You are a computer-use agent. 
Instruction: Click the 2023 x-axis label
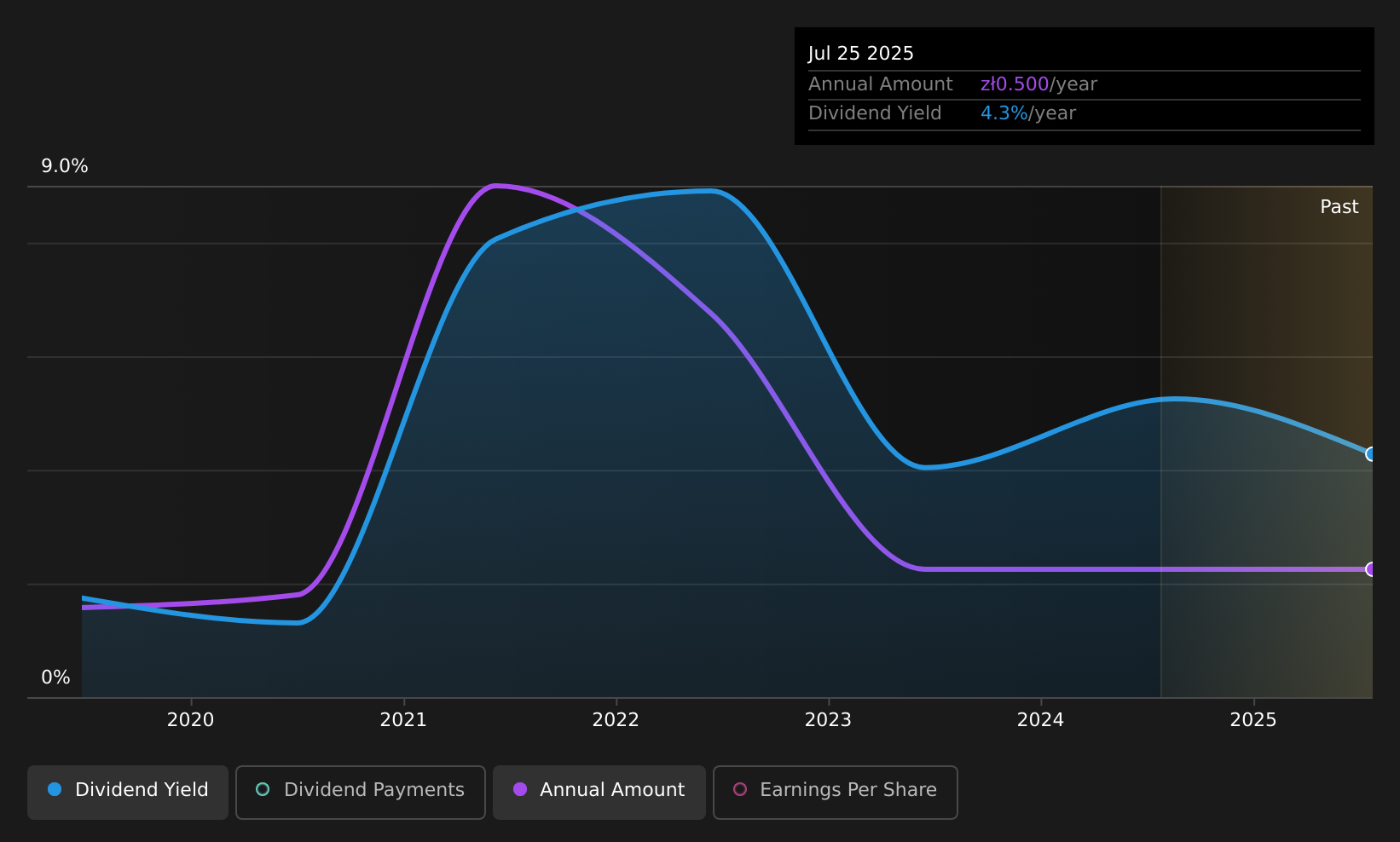click(829, 720)
